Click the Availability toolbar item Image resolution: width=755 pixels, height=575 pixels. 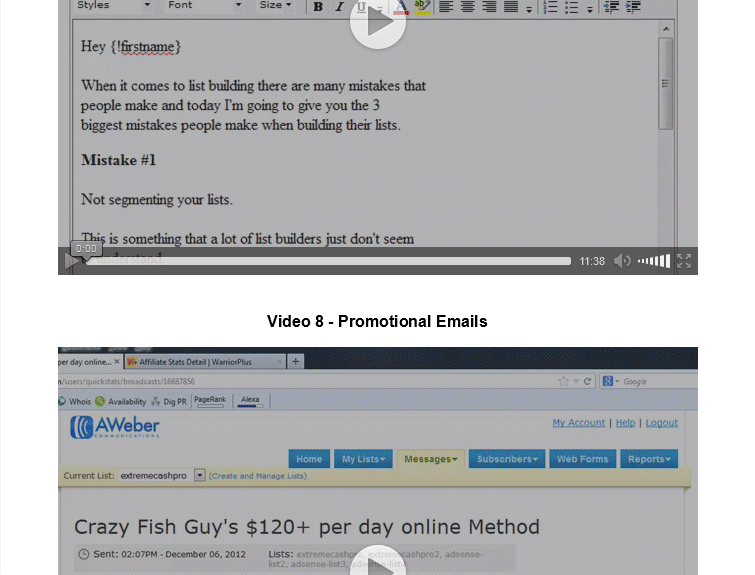120,401
